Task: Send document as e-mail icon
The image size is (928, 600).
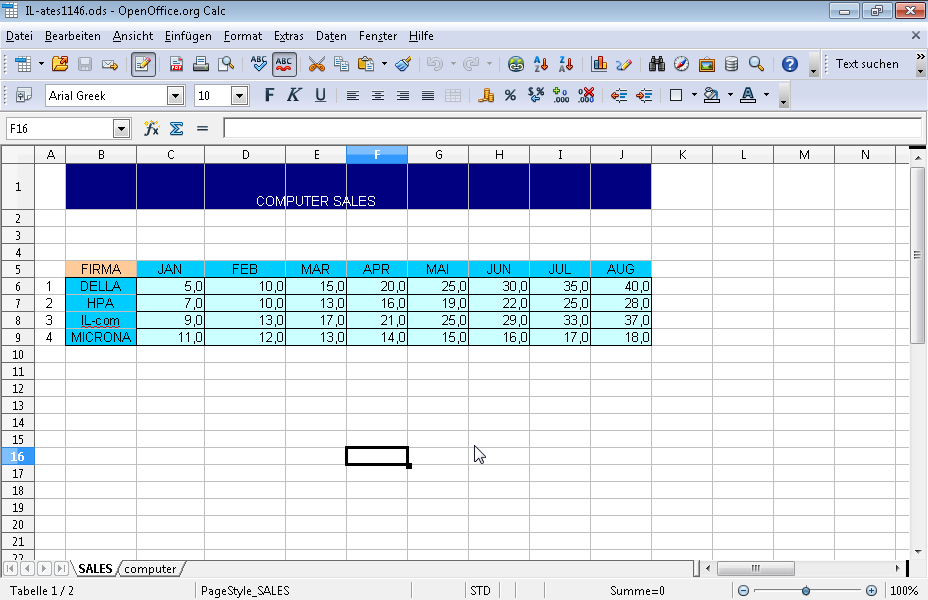Action: 110,64
